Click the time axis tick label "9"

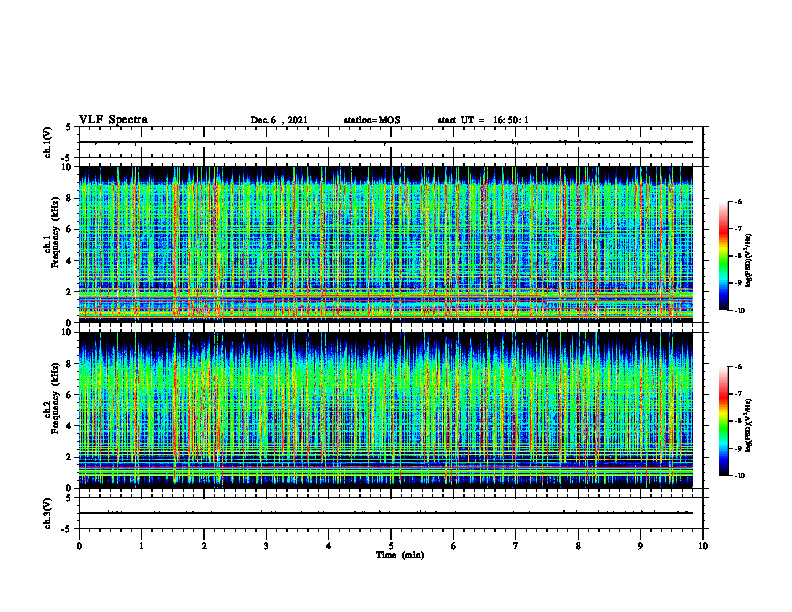coord(640,546)
